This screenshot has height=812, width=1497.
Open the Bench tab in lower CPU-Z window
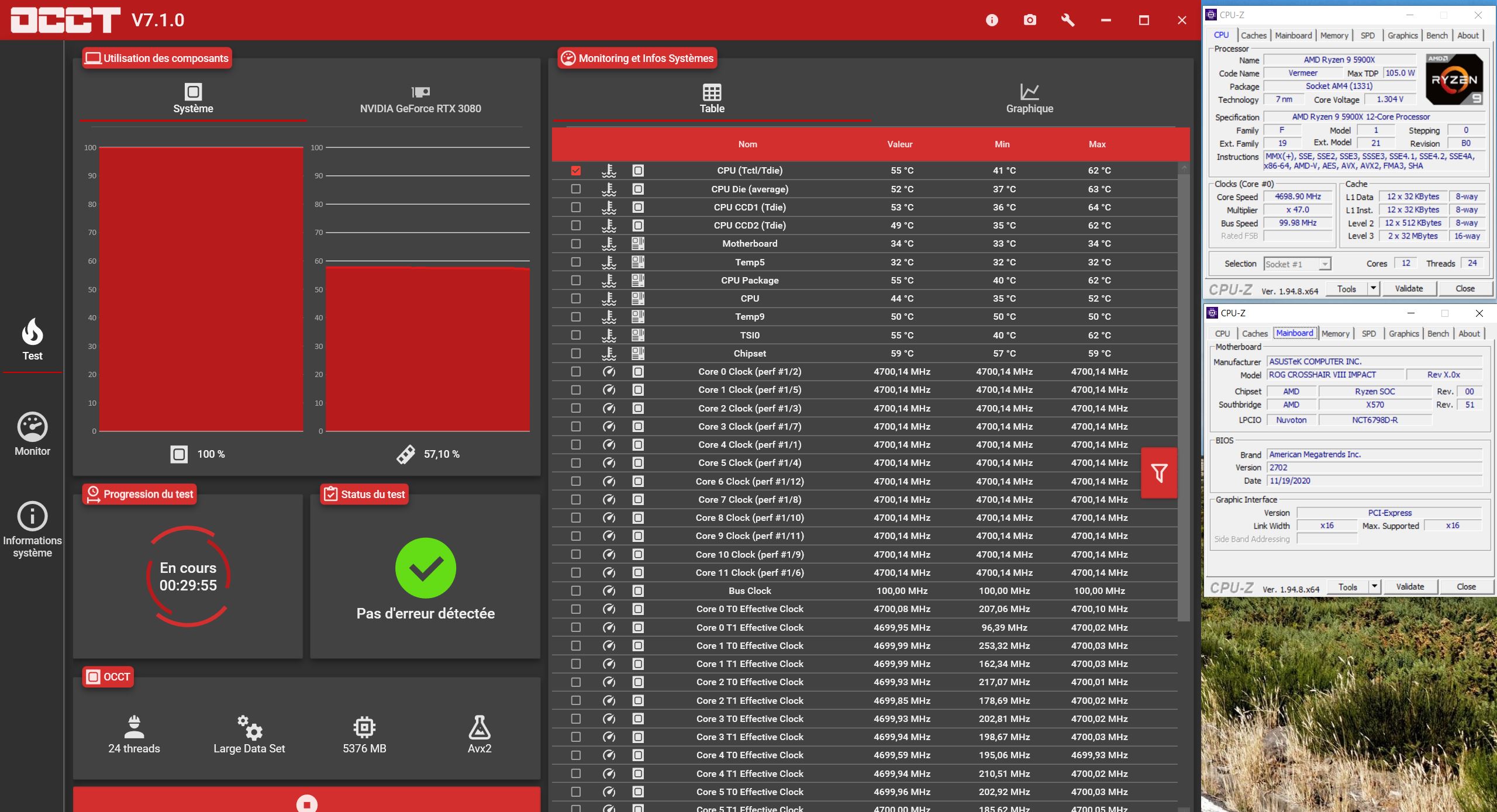[x=1438, y=334]
